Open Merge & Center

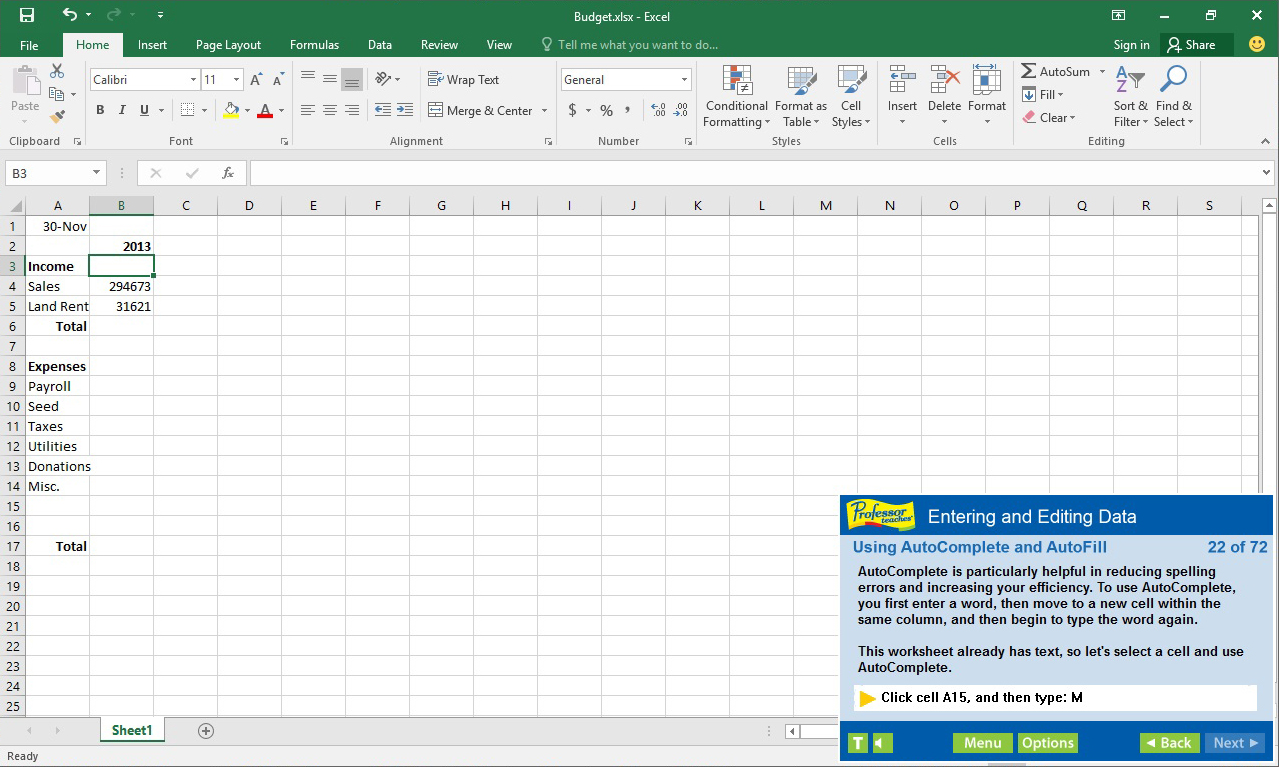tap(481, 110)
